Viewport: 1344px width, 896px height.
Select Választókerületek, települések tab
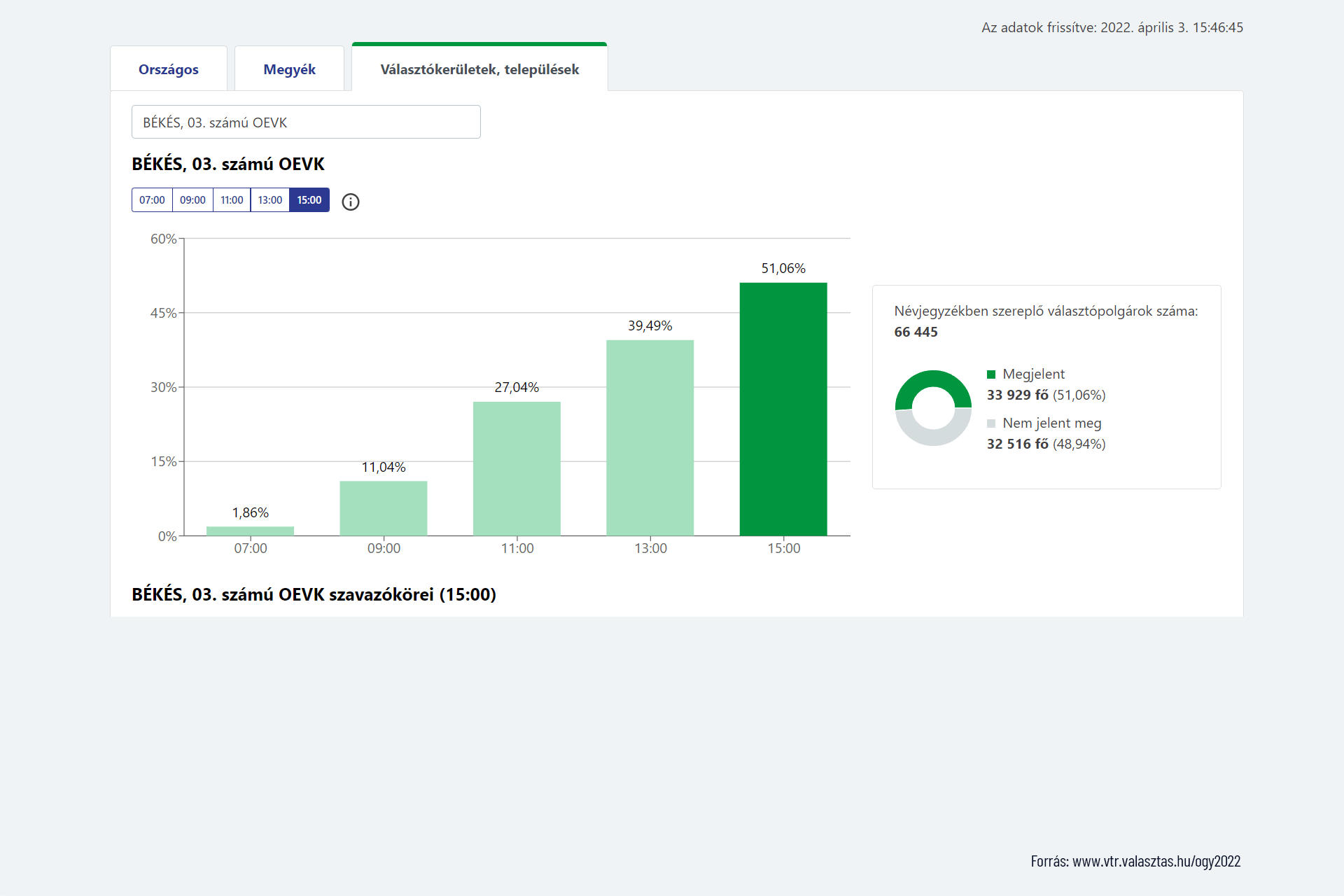pyautogui.click(x=479, y=69)
